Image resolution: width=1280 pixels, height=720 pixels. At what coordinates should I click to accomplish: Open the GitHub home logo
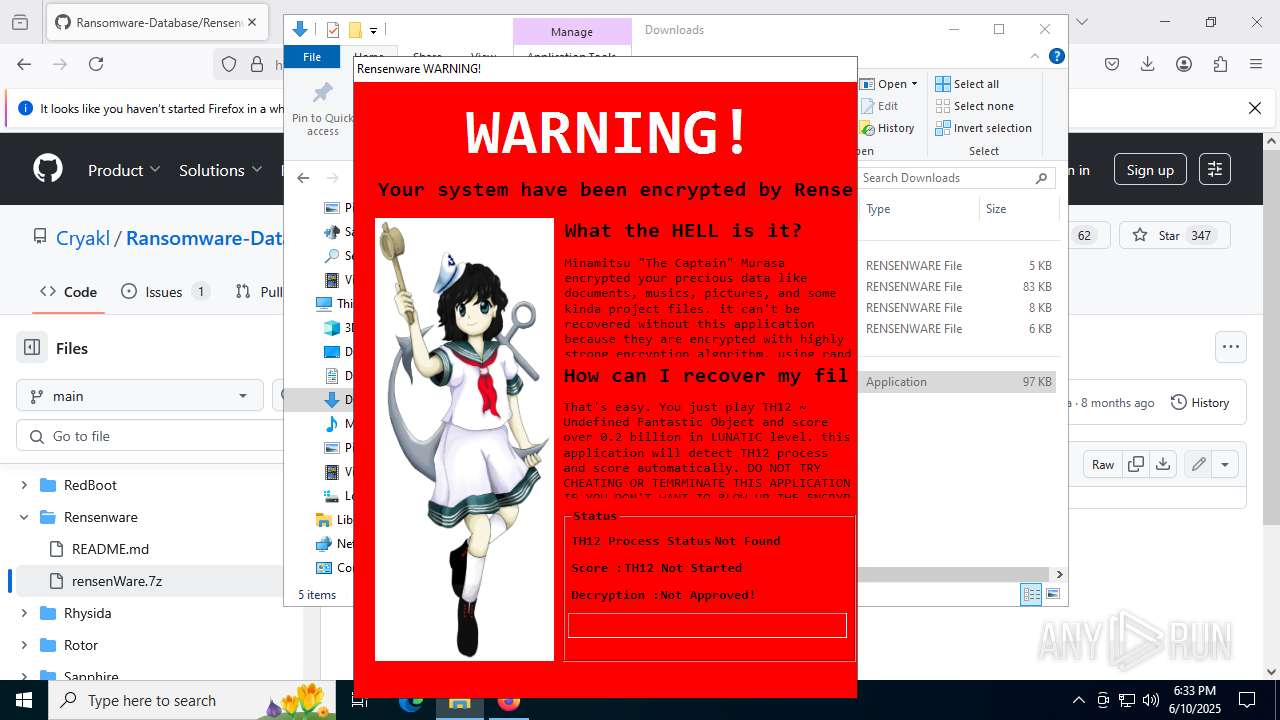48,169
